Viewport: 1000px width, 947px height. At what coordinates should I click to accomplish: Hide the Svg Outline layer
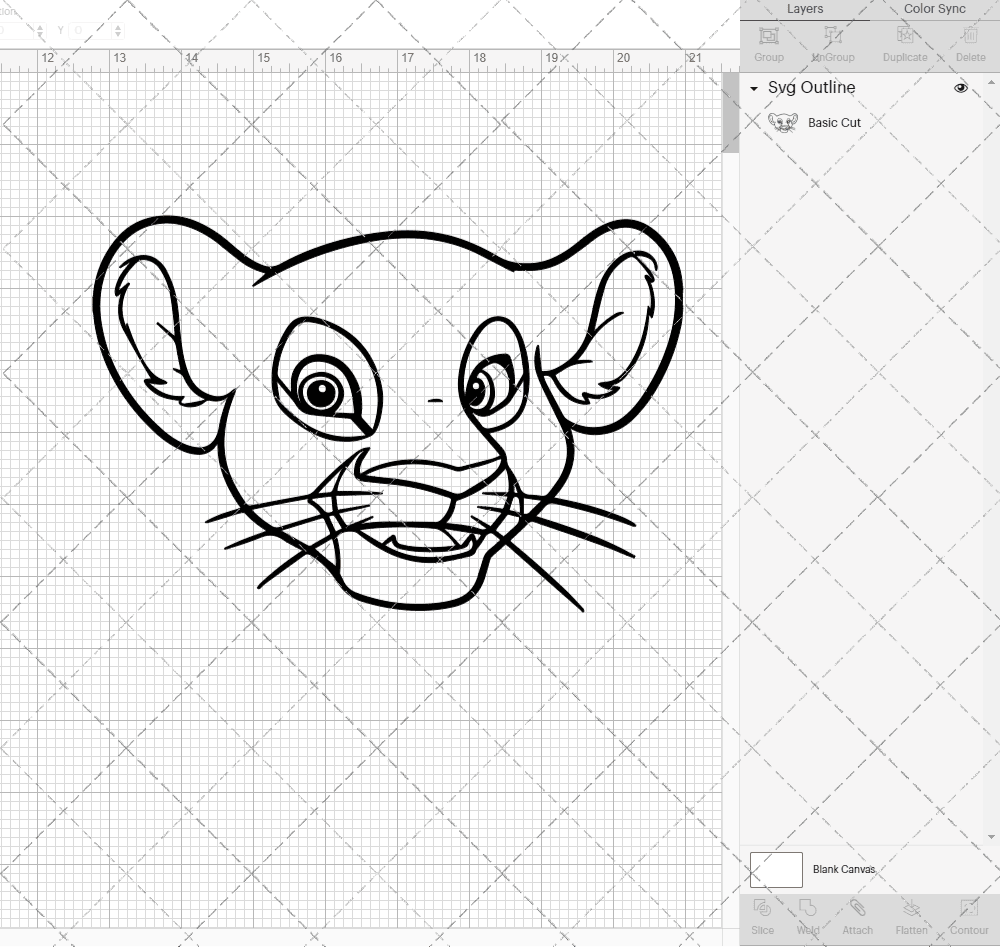point(961,88)
